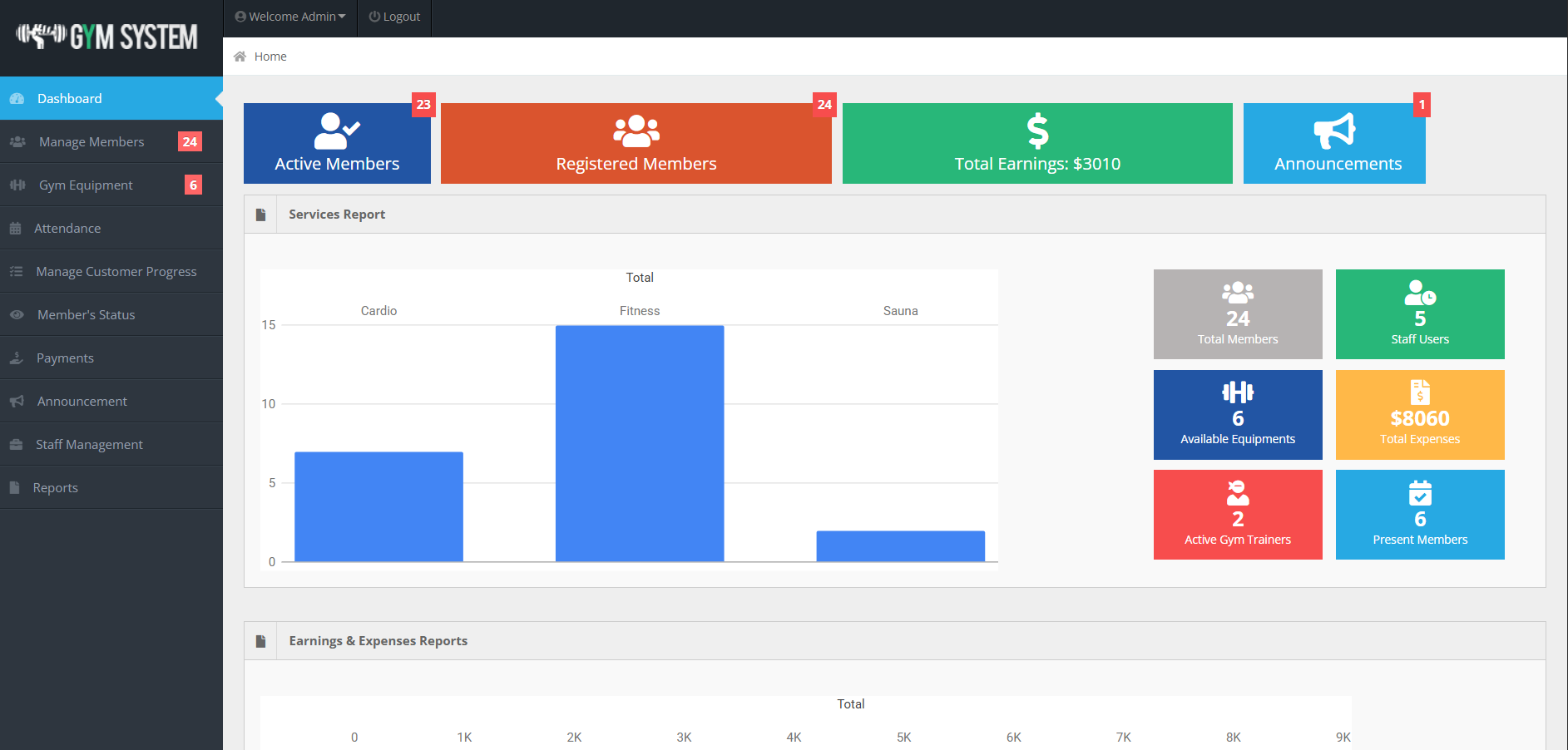The width and height of the screenshot is (1568, 750).
Task: Open Gym Equipment menu item
Action: (x=111, y=185)
